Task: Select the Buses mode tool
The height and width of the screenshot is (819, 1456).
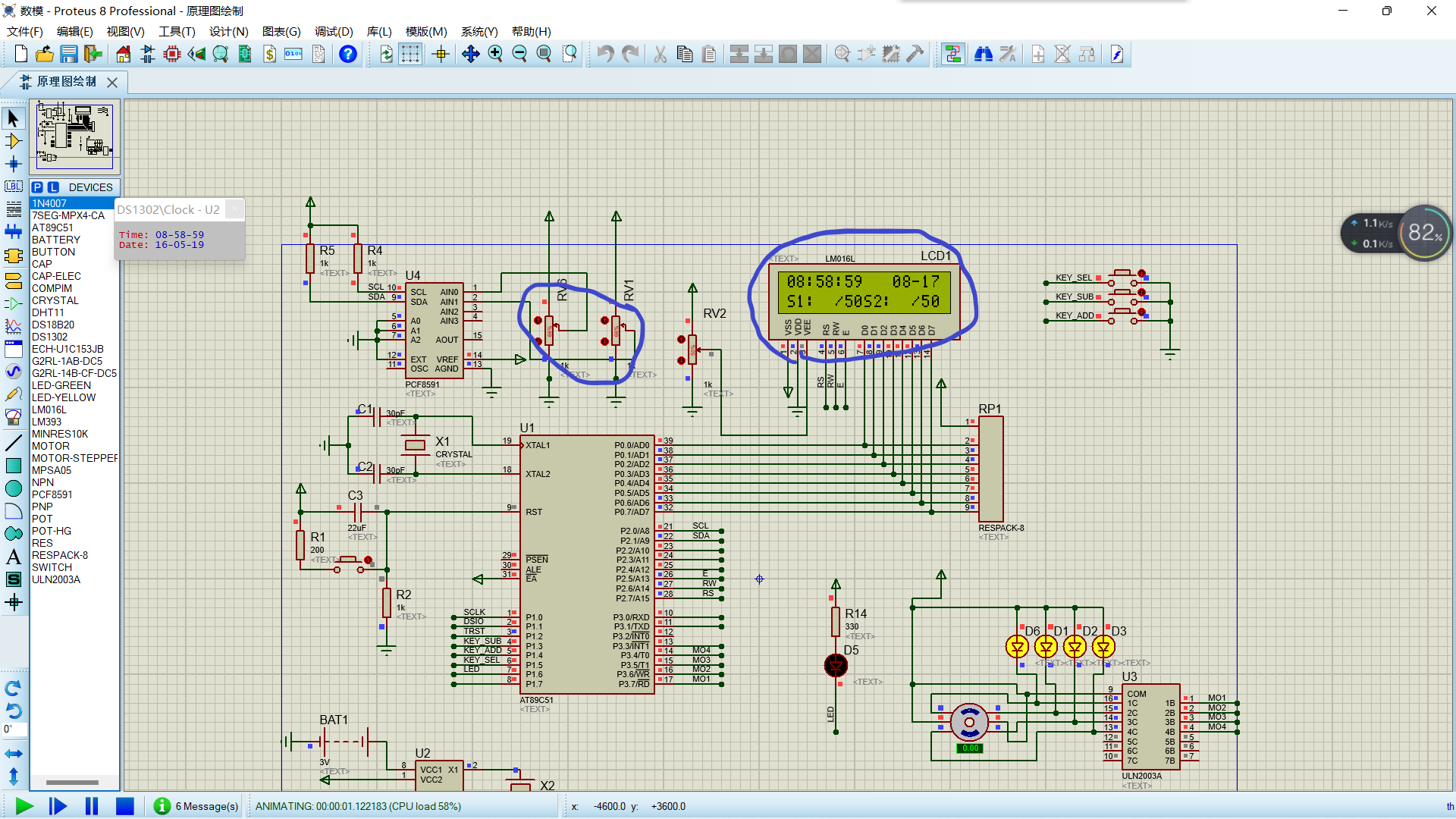Action: (14, 232)
